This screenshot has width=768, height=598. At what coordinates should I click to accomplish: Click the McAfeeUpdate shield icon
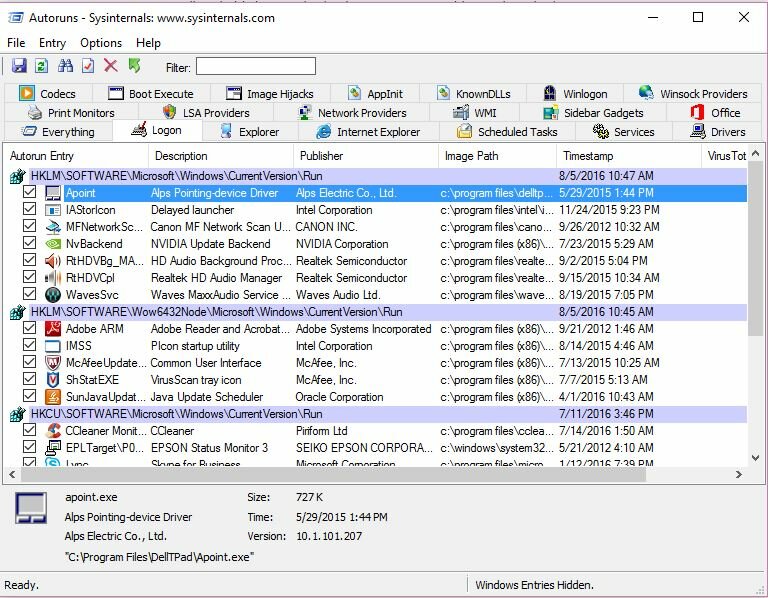[x=53, y=363]
